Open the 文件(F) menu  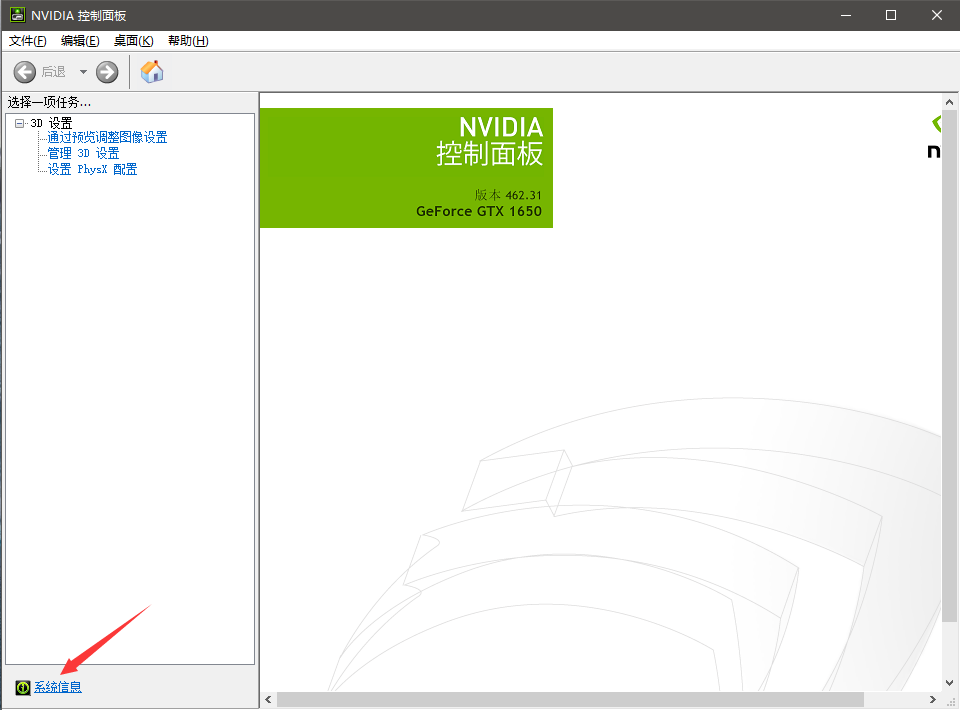28,41
